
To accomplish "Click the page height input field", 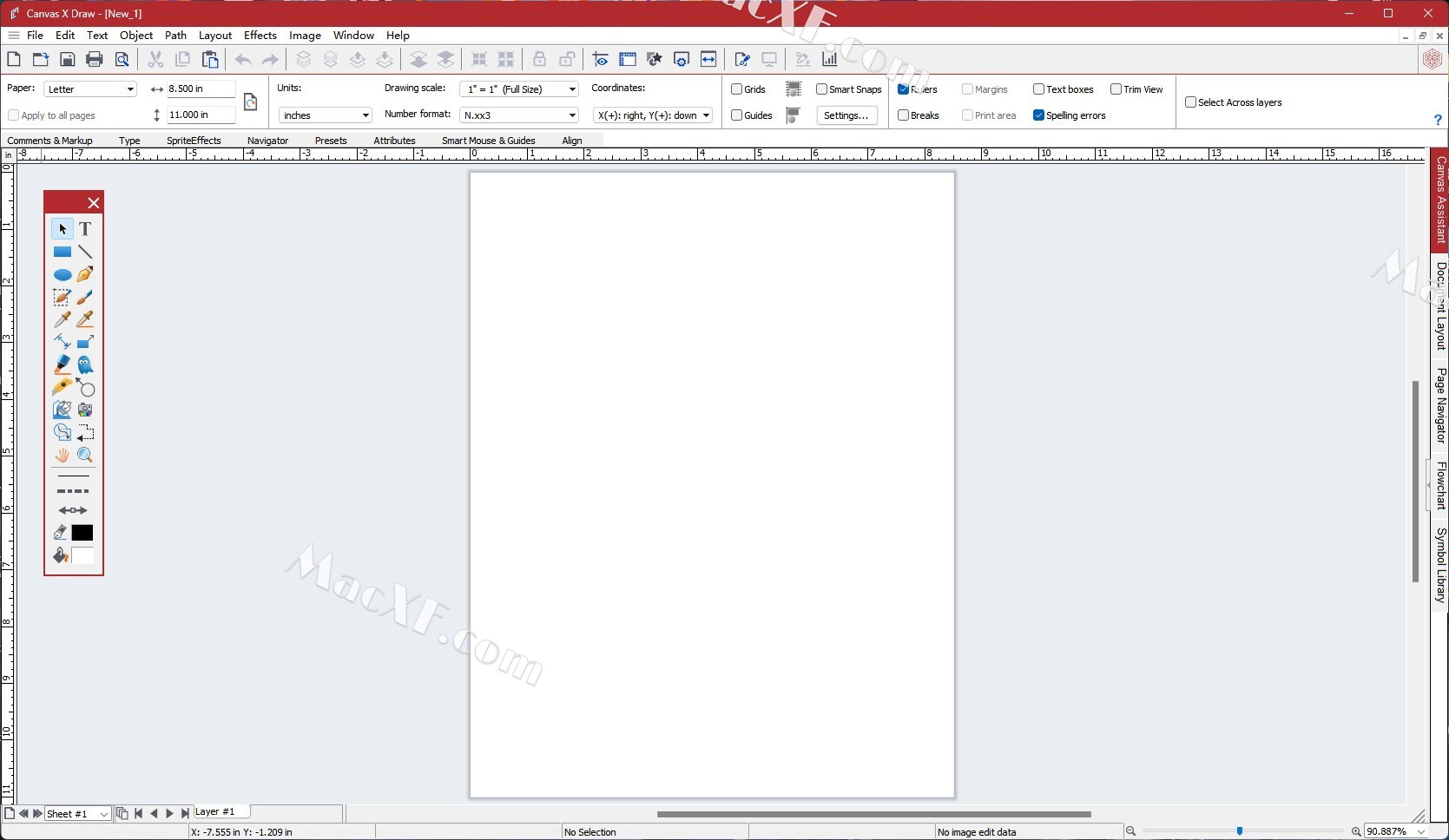I will (200, 115).
